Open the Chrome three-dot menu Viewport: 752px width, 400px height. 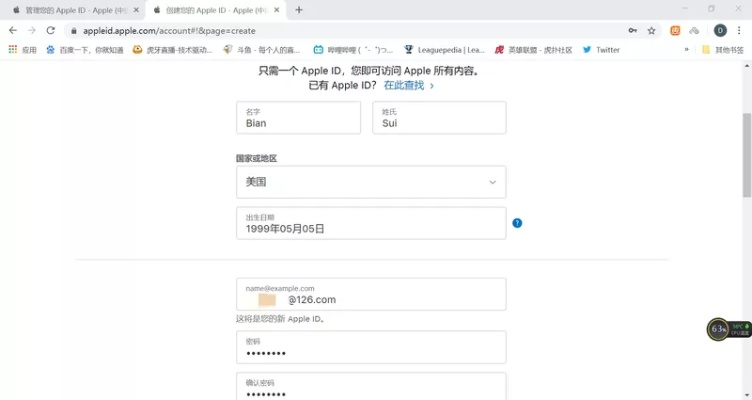[739, 31]
